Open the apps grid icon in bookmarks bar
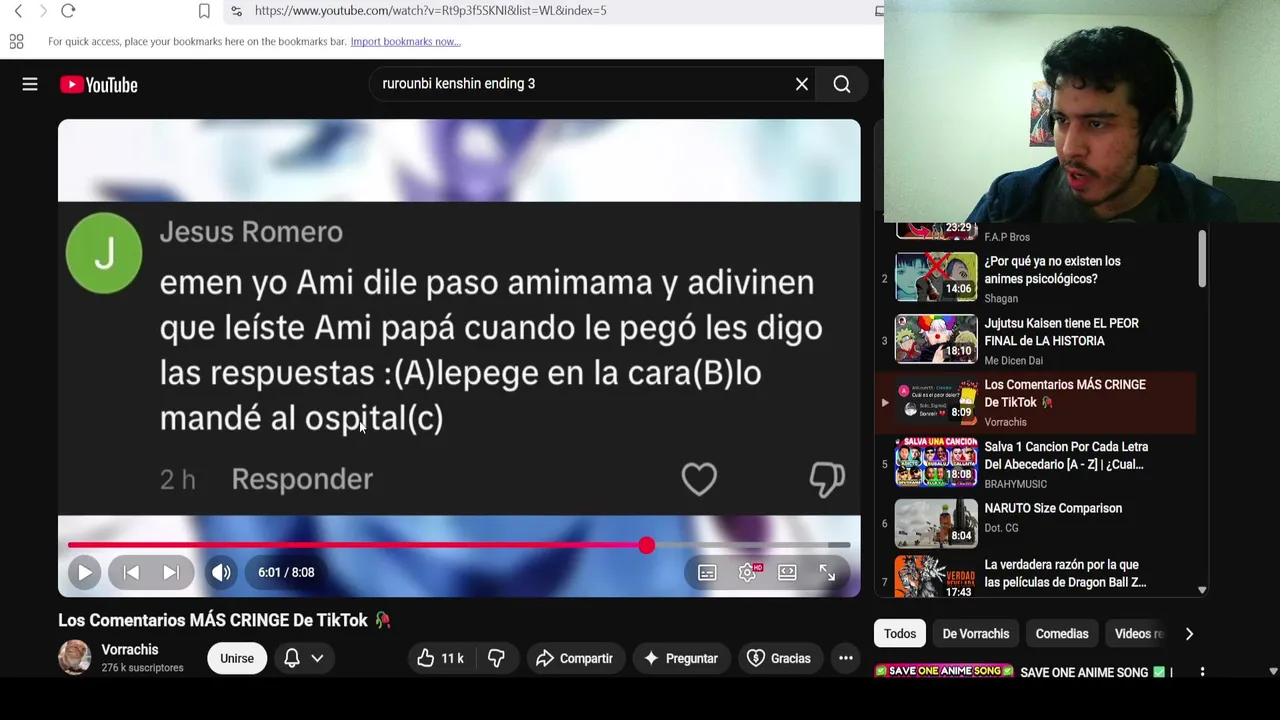The width and height of the screenshot is (1280, 720). click(x=16, y=41)
